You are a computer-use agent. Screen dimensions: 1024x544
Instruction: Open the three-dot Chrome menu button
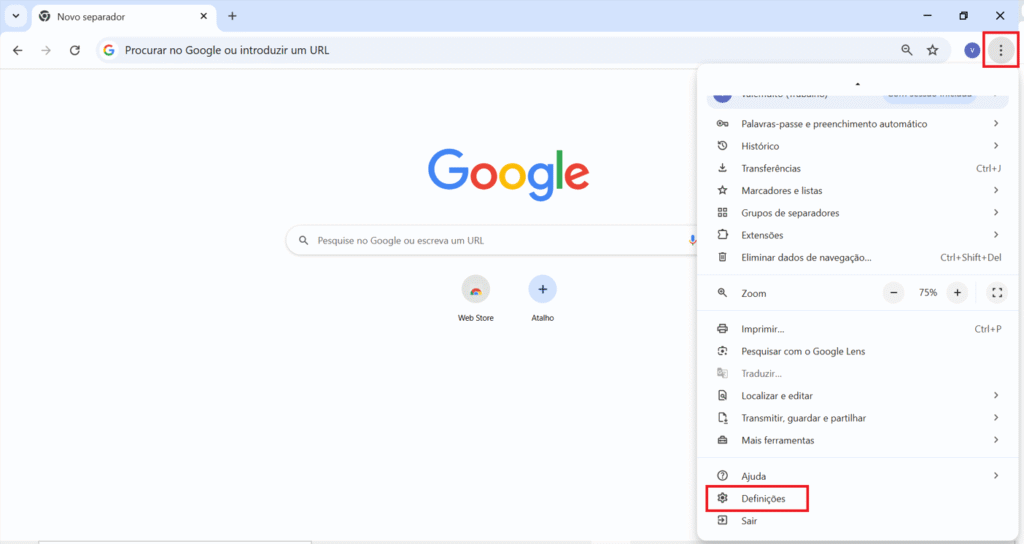pyautogui.click(x=1000, y=50)
